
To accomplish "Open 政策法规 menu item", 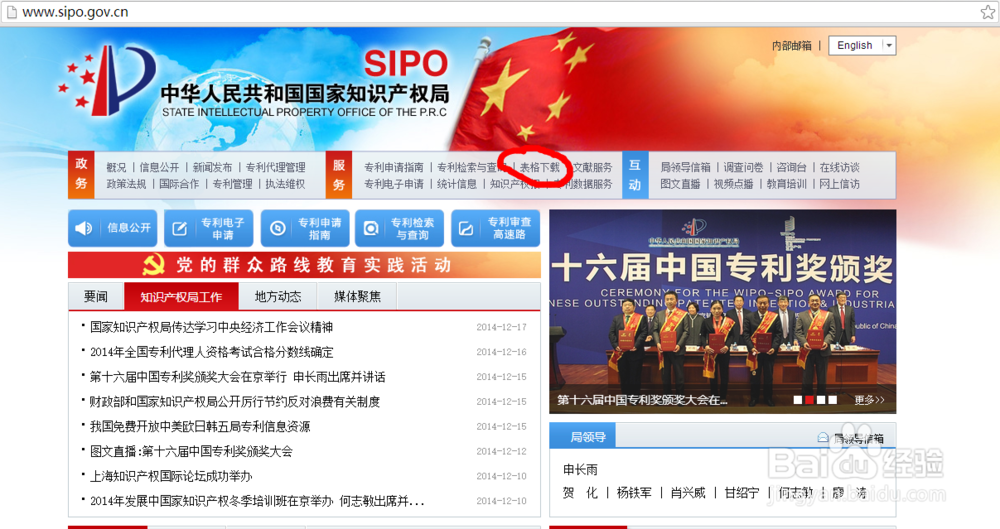I will pos(126,184).
